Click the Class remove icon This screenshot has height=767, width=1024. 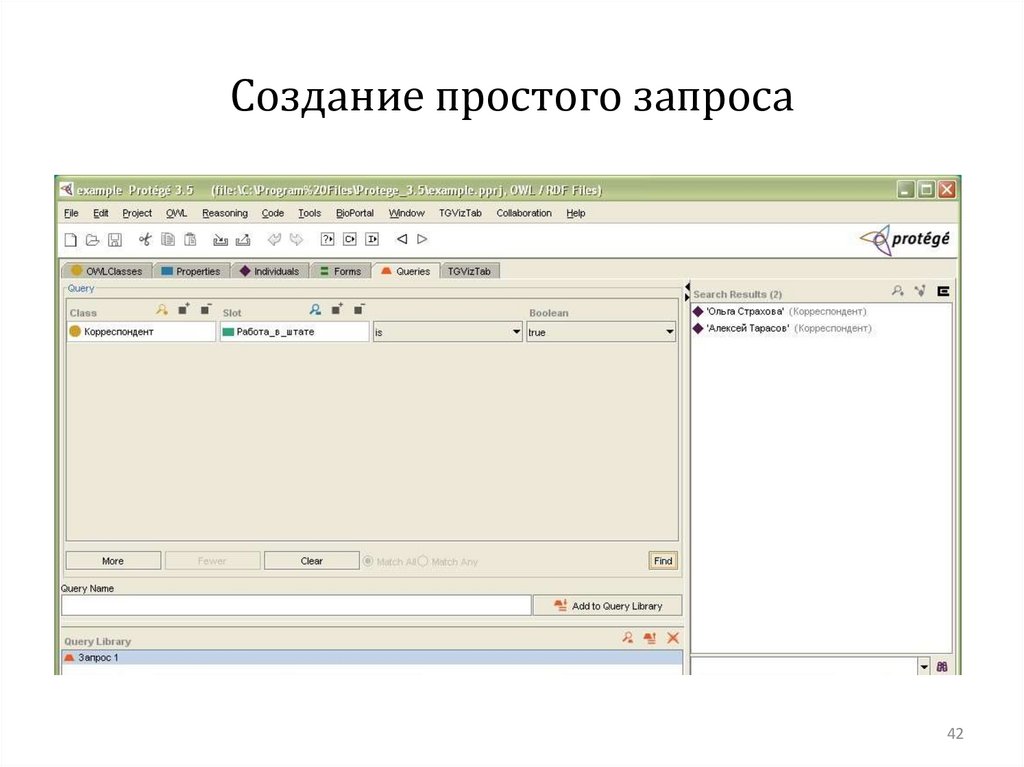click(x=206, y=309)
